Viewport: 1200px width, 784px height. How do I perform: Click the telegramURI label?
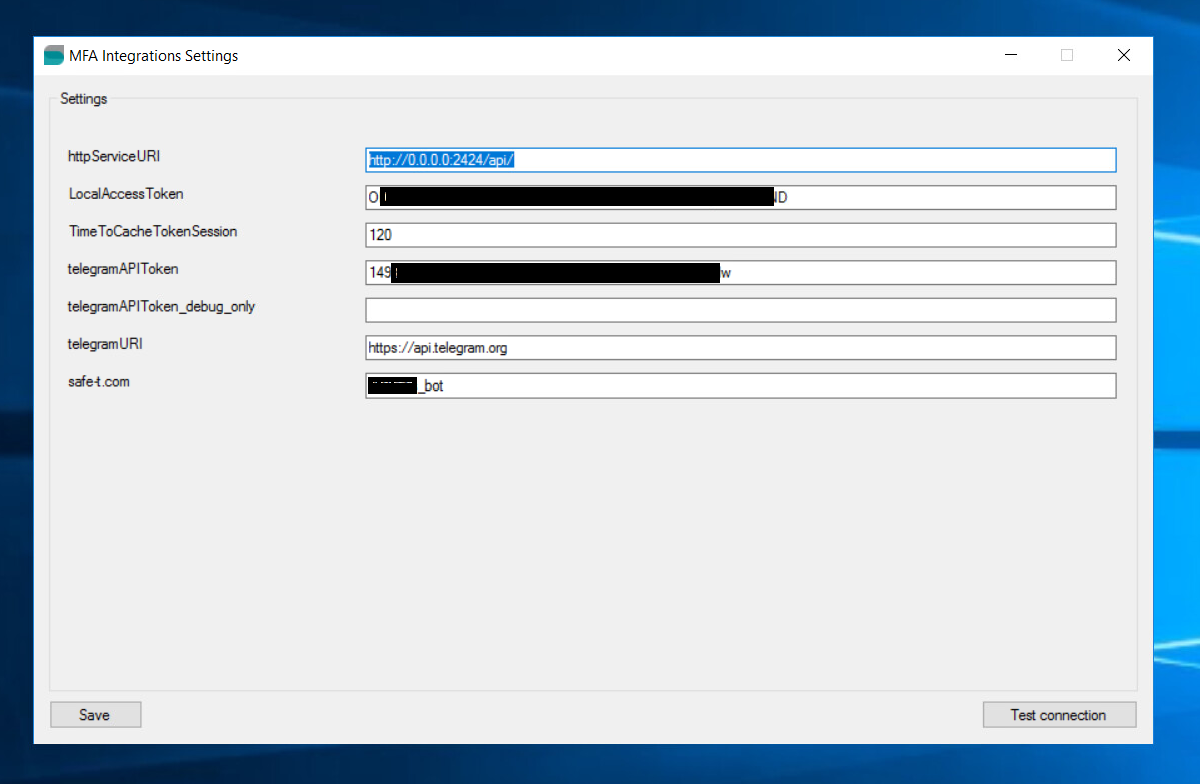pos(105,344)
